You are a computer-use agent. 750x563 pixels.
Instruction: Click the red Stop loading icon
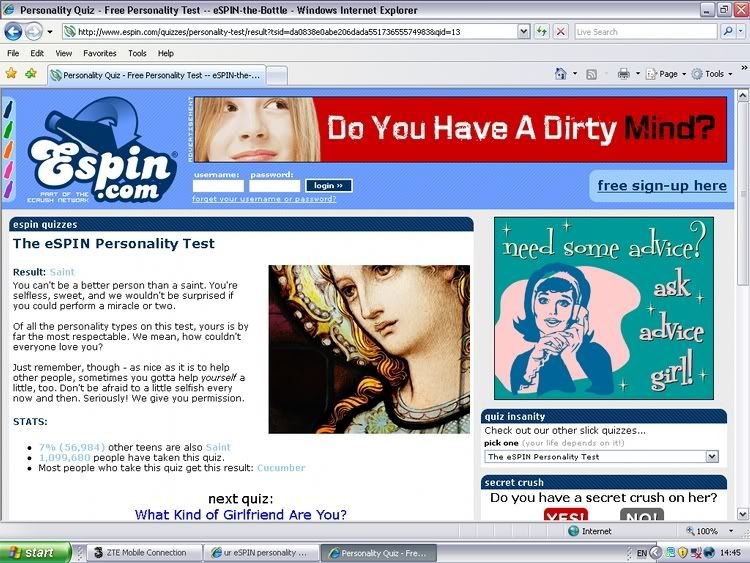tap(561, 32)
